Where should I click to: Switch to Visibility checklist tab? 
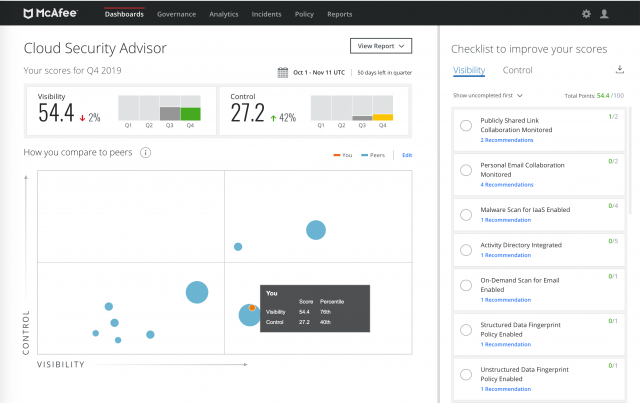pyautogui.click(x=469, y=70)
